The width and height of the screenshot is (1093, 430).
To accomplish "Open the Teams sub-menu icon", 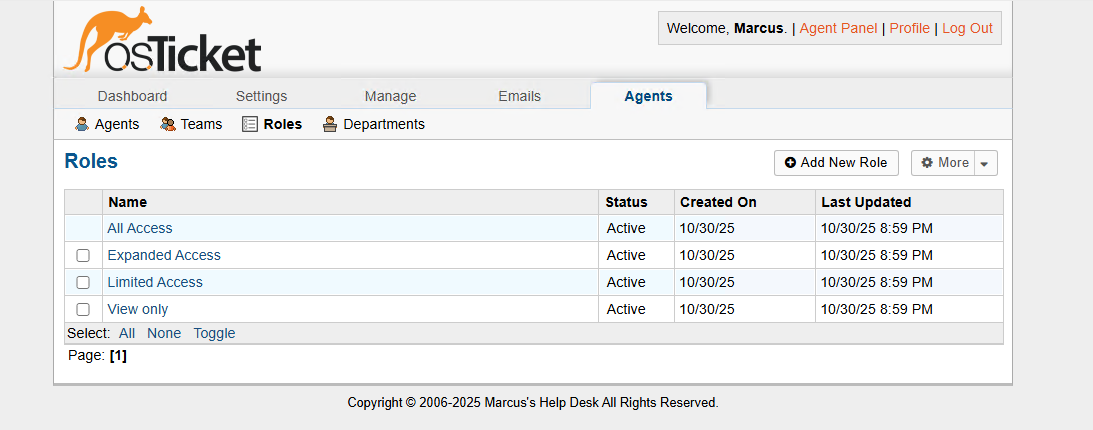I will coord(168,125).
